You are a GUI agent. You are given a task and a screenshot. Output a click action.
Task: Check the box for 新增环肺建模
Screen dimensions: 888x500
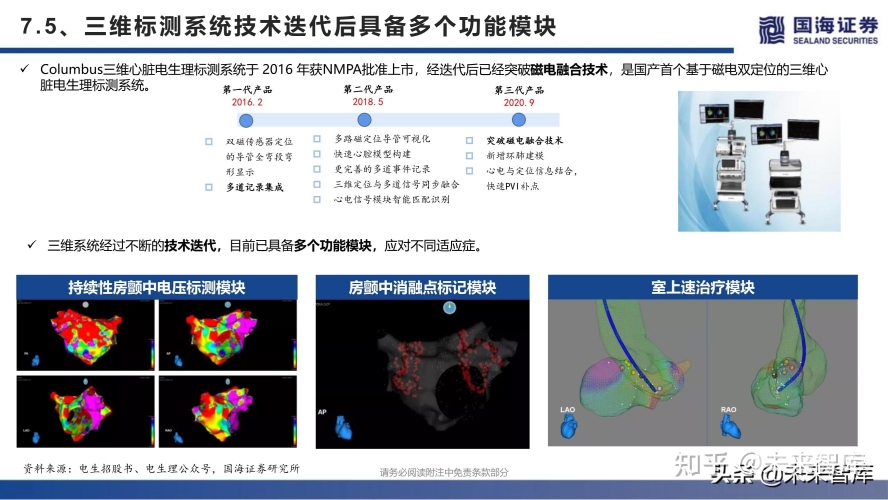pyautogui.click(x=469, y=156)
